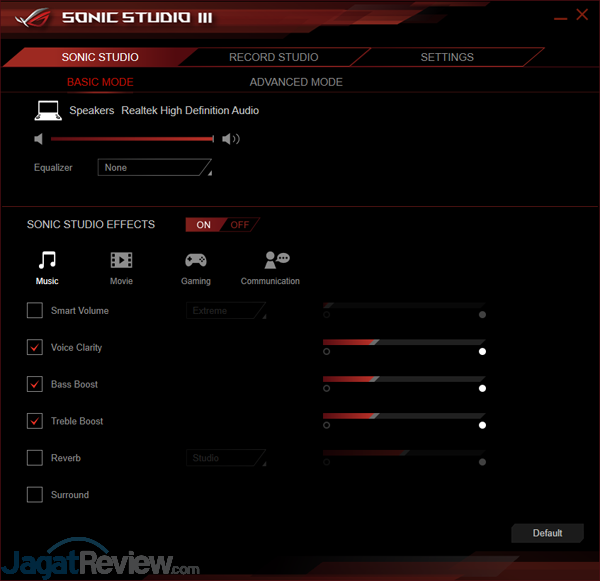
Task: Click the master volume slider
Action: pos(132,139)
